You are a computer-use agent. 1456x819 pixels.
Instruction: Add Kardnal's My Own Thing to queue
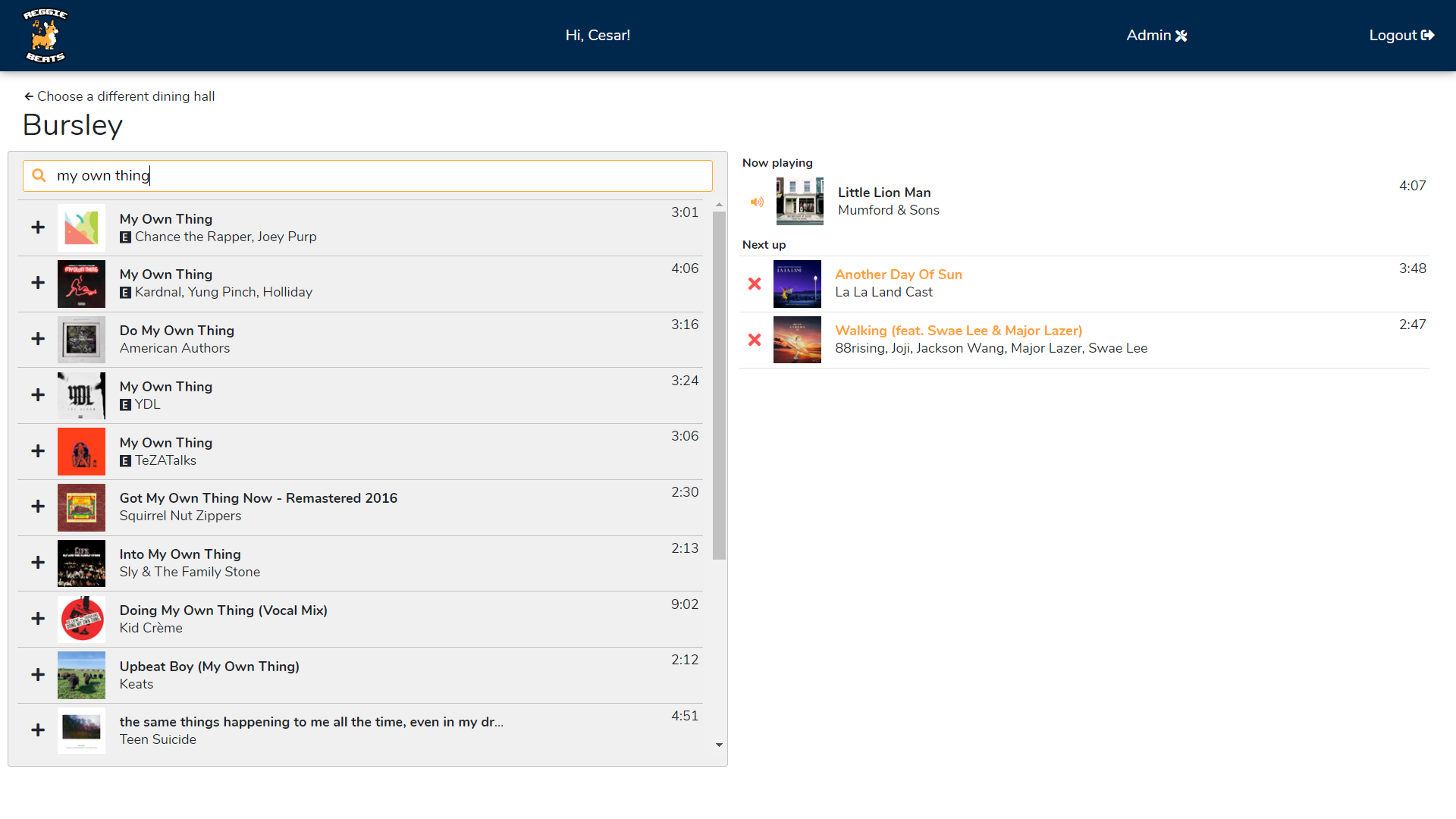click(38, 283)
